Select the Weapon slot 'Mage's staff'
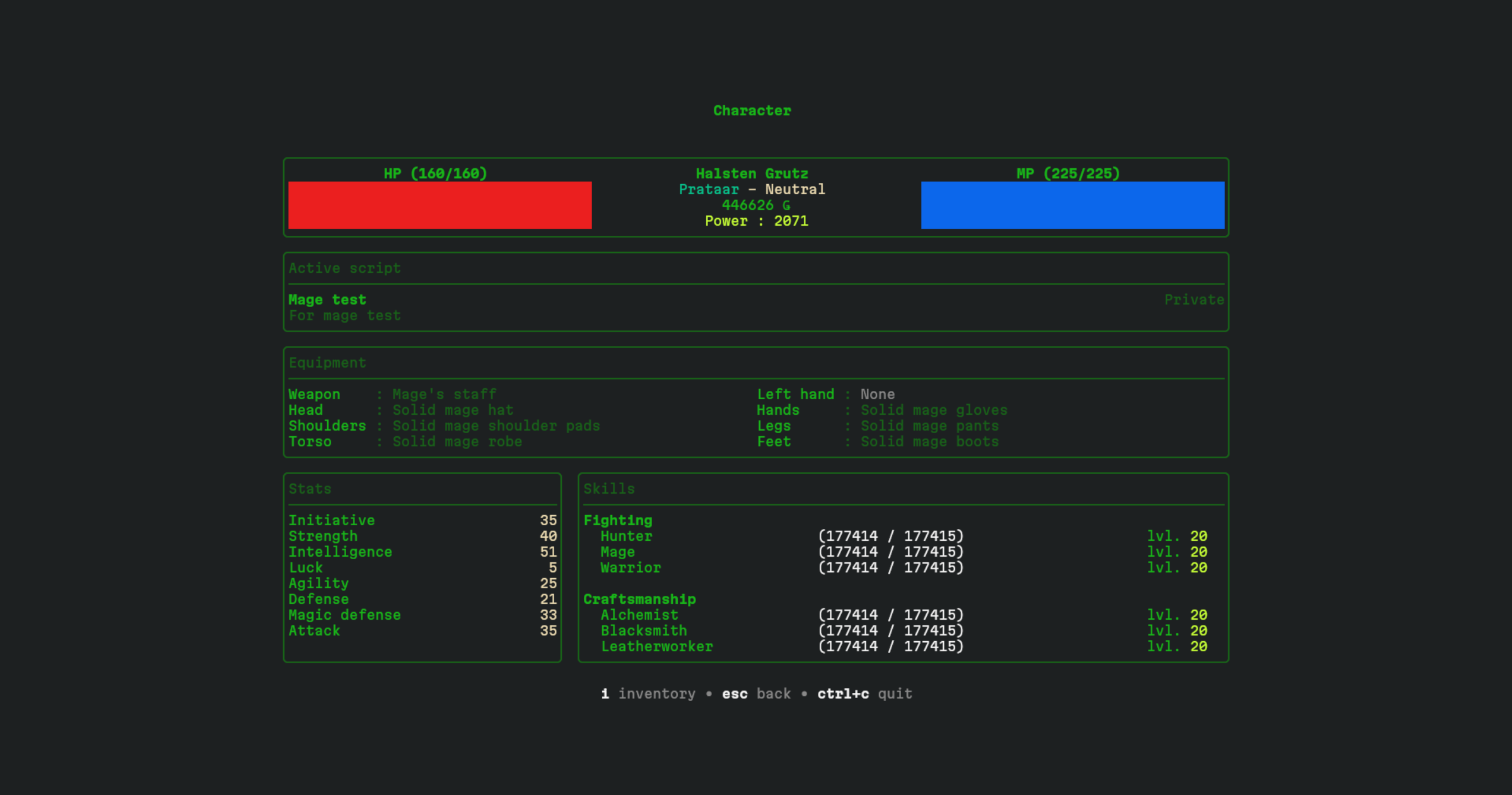This screenshot has width=1512, height=795. pyautogui.click(x=445, y=394)
